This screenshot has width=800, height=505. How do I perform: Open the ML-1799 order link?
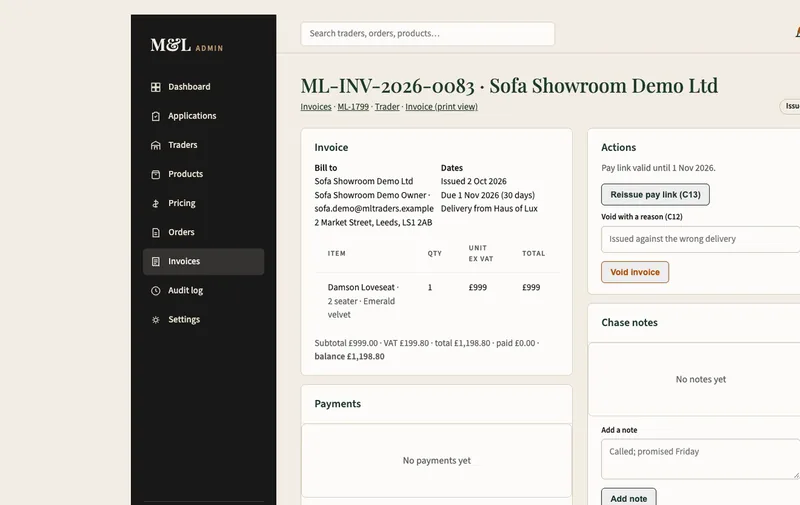[353, 107]
